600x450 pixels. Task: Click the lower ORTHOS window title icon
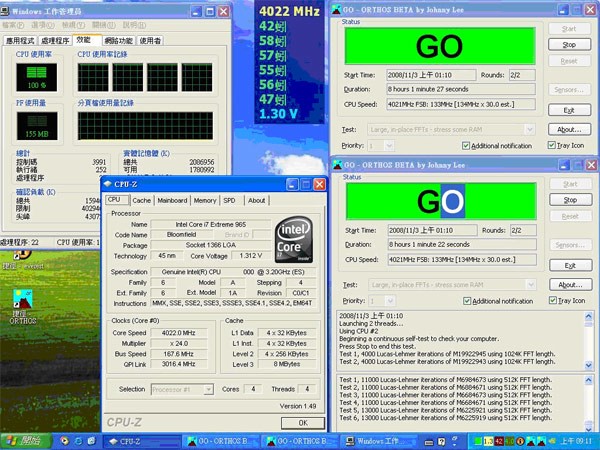338,165
